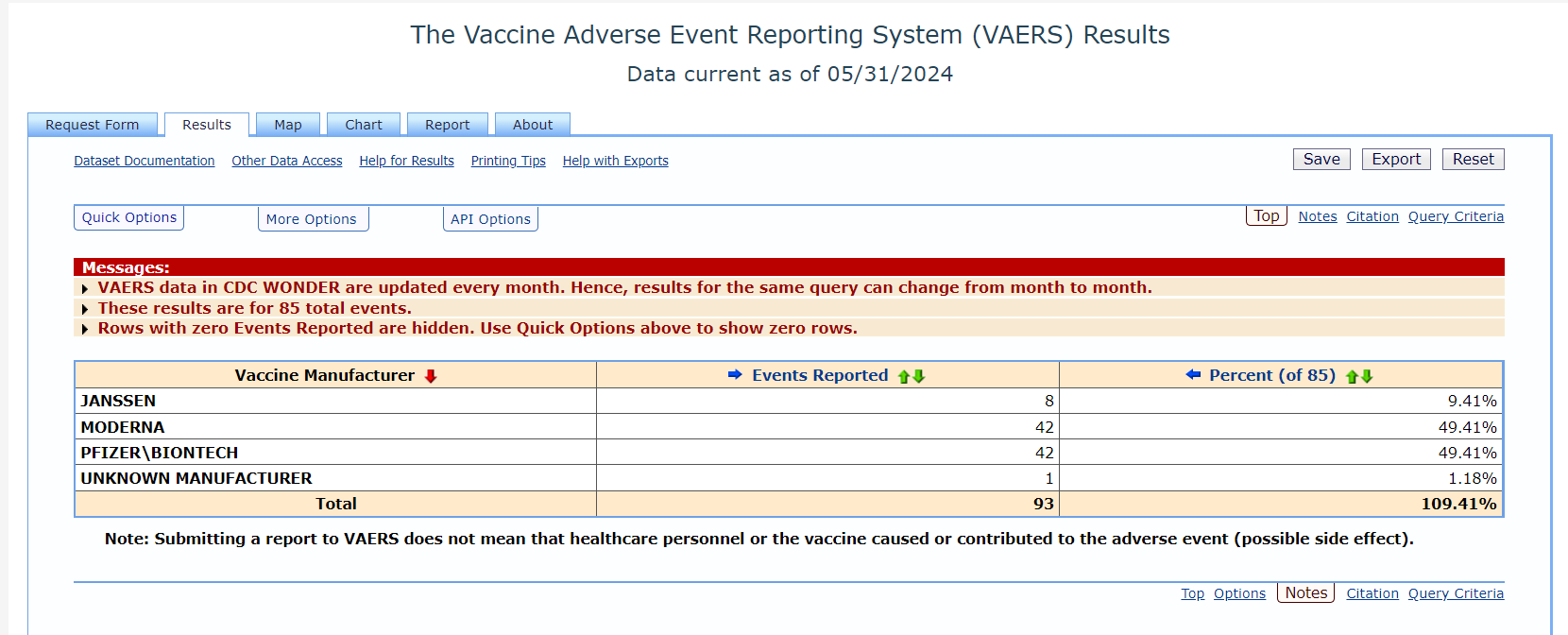1568x635 pixels.
Task: Click the Messages header bar
Action: pos(789,267)
